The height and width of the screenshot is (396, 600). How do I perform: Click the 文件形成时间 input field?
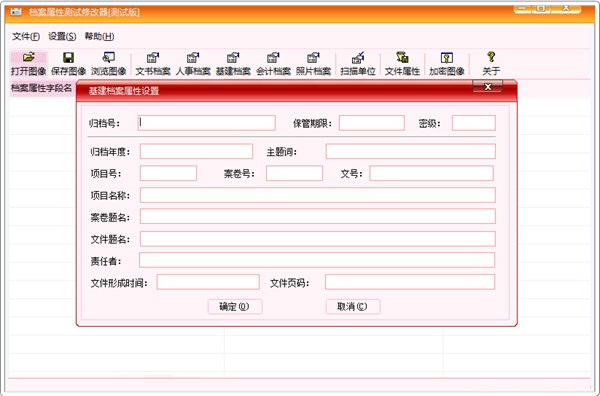(x=208, y=282)
